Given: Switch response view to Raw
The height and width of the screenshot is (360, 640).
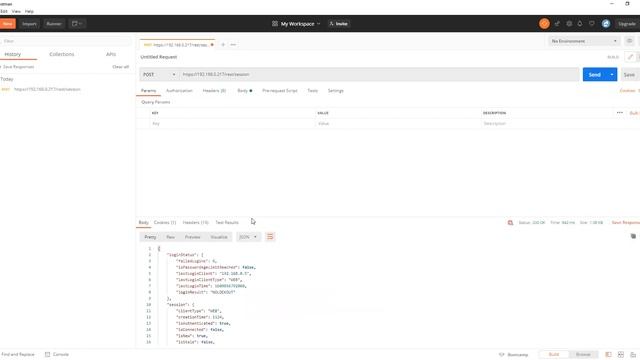Looking at the screenshot, I should [170, 237].
